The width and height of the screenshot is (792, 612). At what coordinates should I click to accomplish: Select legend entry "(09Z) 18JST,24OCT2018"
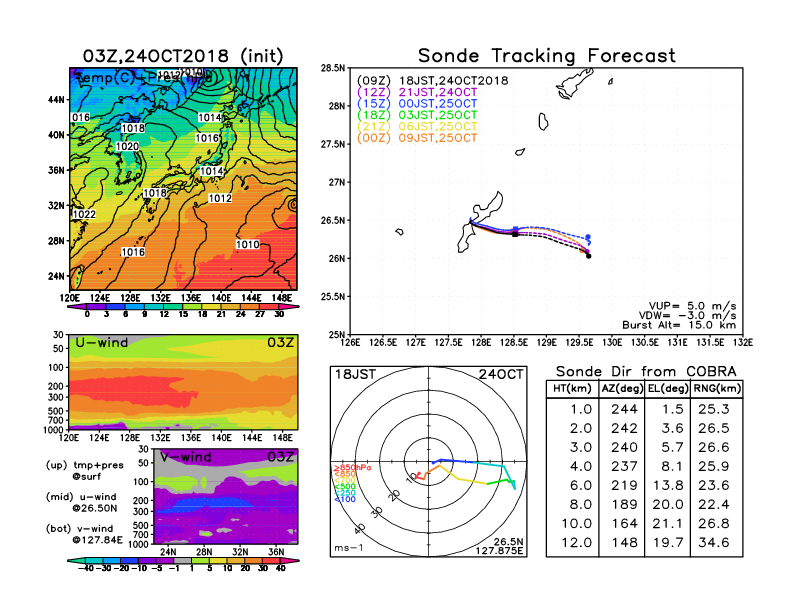pyautogui.click(x=432, y=80)
